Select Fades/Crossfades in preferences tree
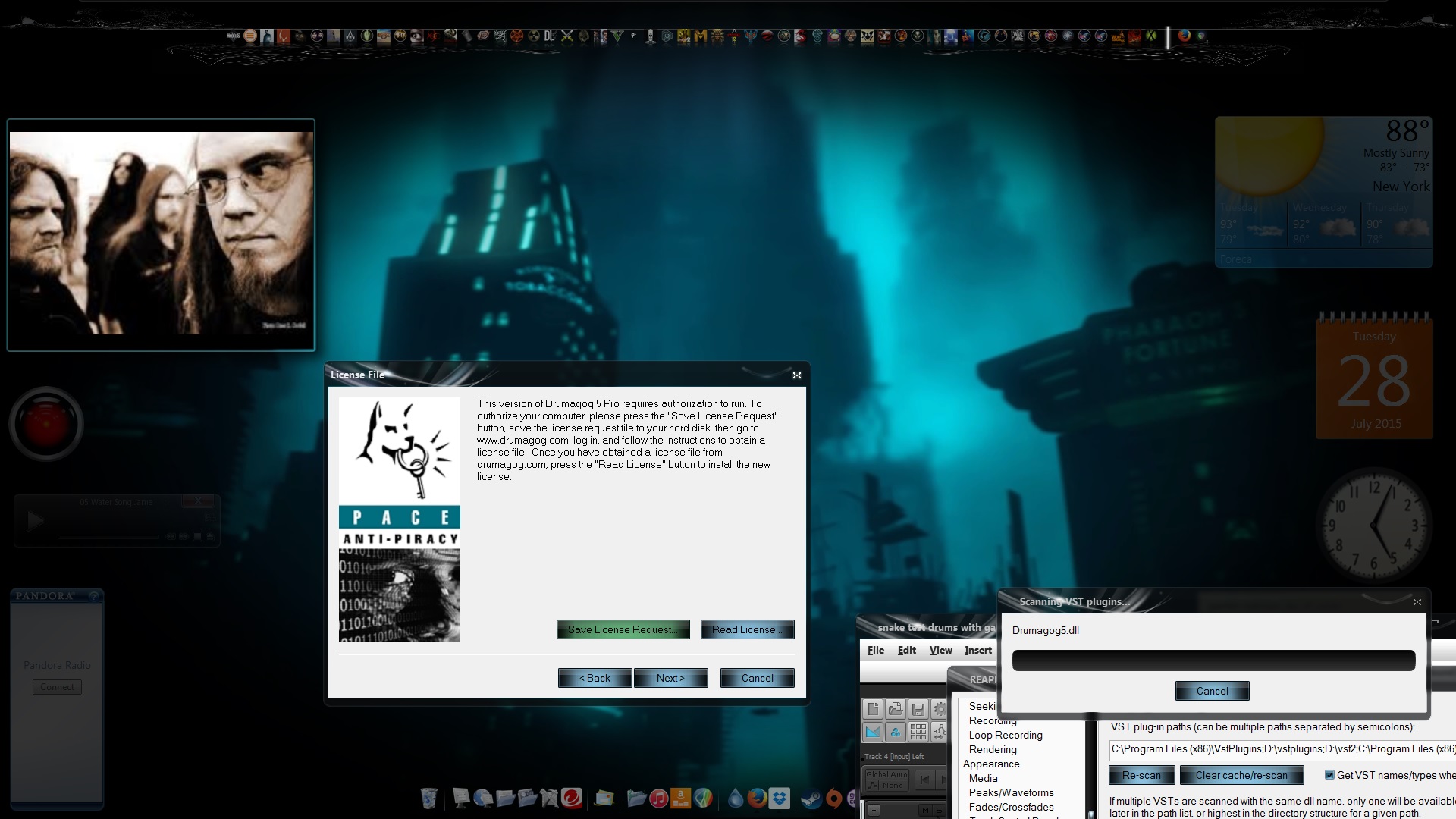The width and height of the screenshot is (1456, 819). click(1011, 807)
